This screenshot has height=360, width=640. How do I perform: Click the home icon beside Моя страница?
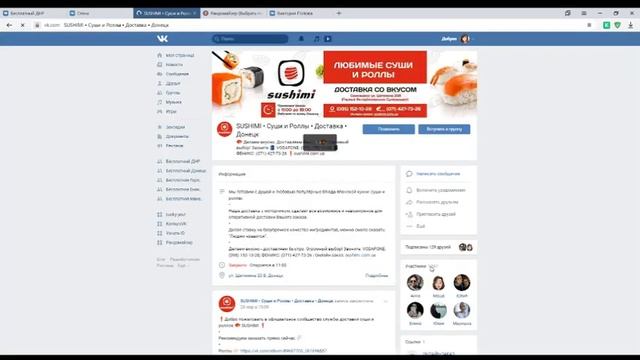point(160,55)
